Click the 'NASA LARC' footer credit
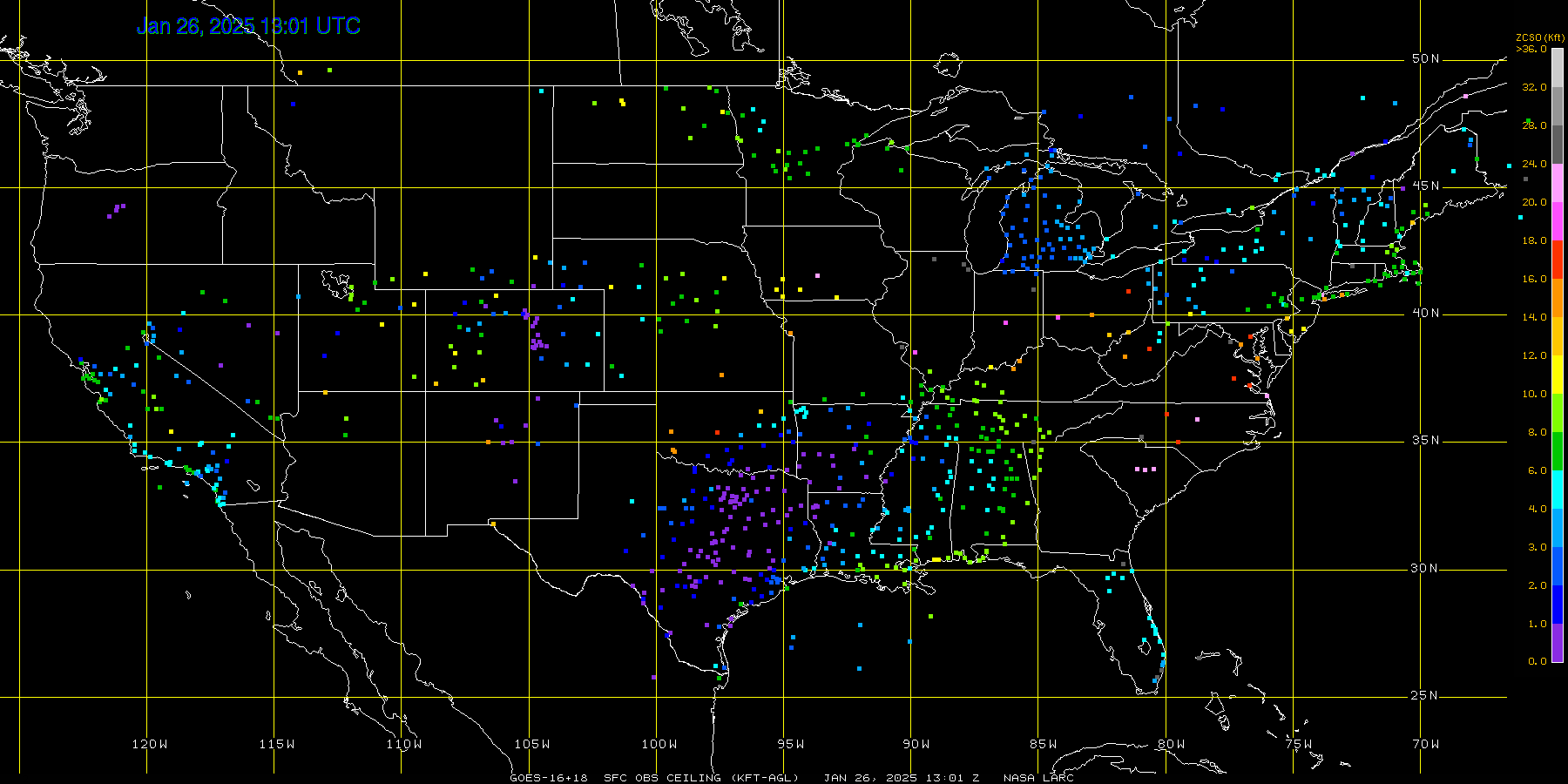Screen dimensions: 1568x784 click(x=1038, y=778)
